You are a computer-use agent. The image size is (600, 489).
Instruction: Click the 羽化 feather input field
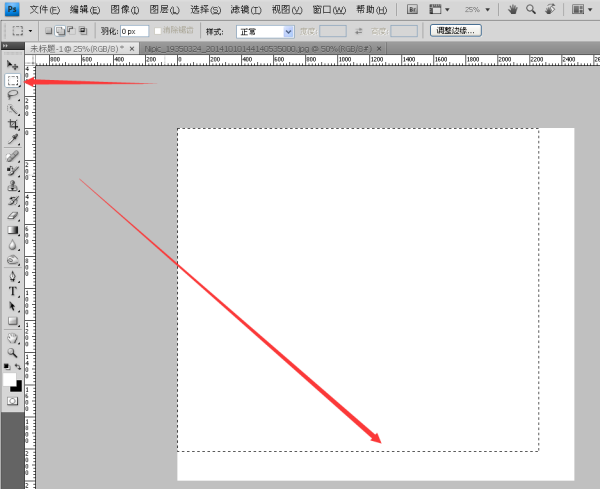(134, 31)
